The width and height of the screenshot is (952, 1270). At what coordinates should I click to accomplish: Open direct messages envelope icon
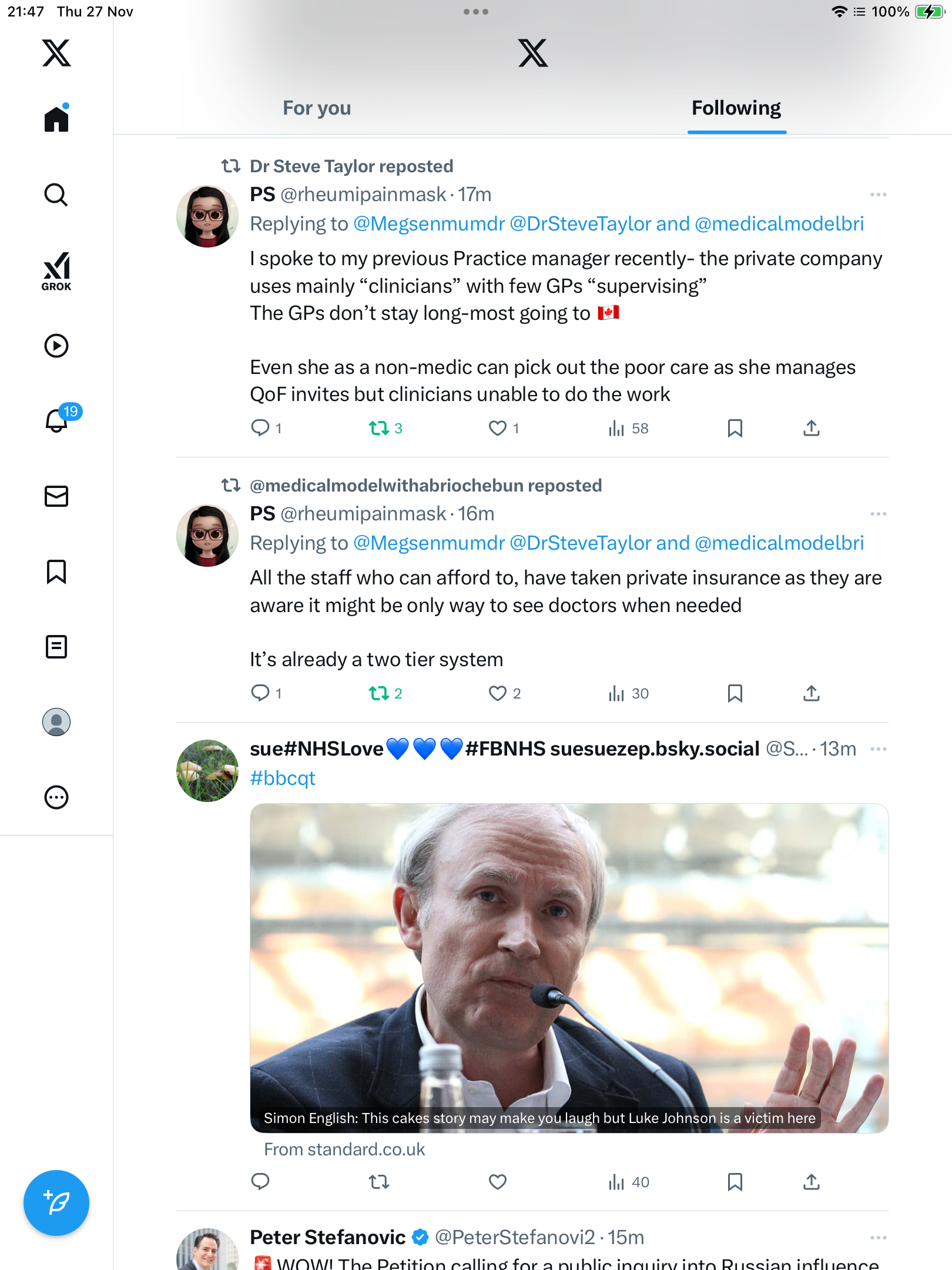(x=56, y=496)
